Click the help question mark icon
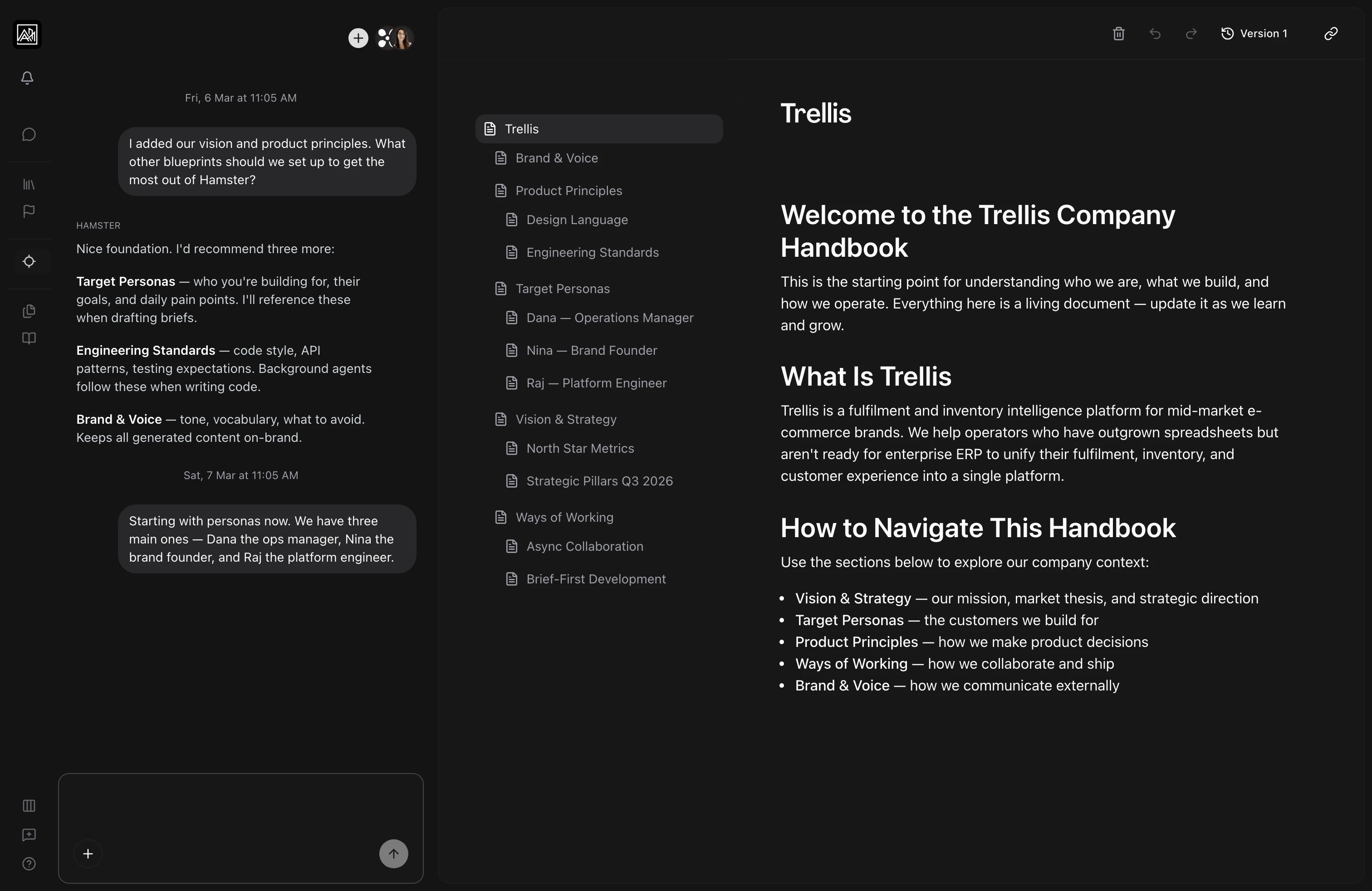Screen dimensions: 1372x891 point(29,863)
